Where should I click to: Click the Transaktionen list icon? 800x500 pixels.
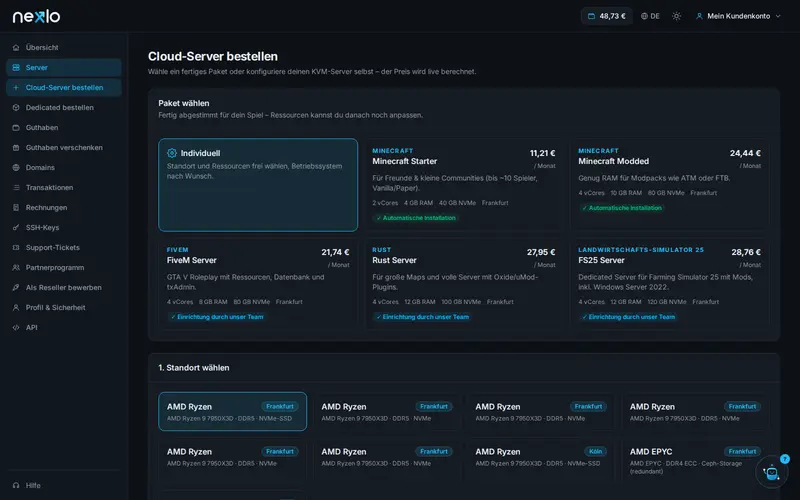(x=16, y=187)
